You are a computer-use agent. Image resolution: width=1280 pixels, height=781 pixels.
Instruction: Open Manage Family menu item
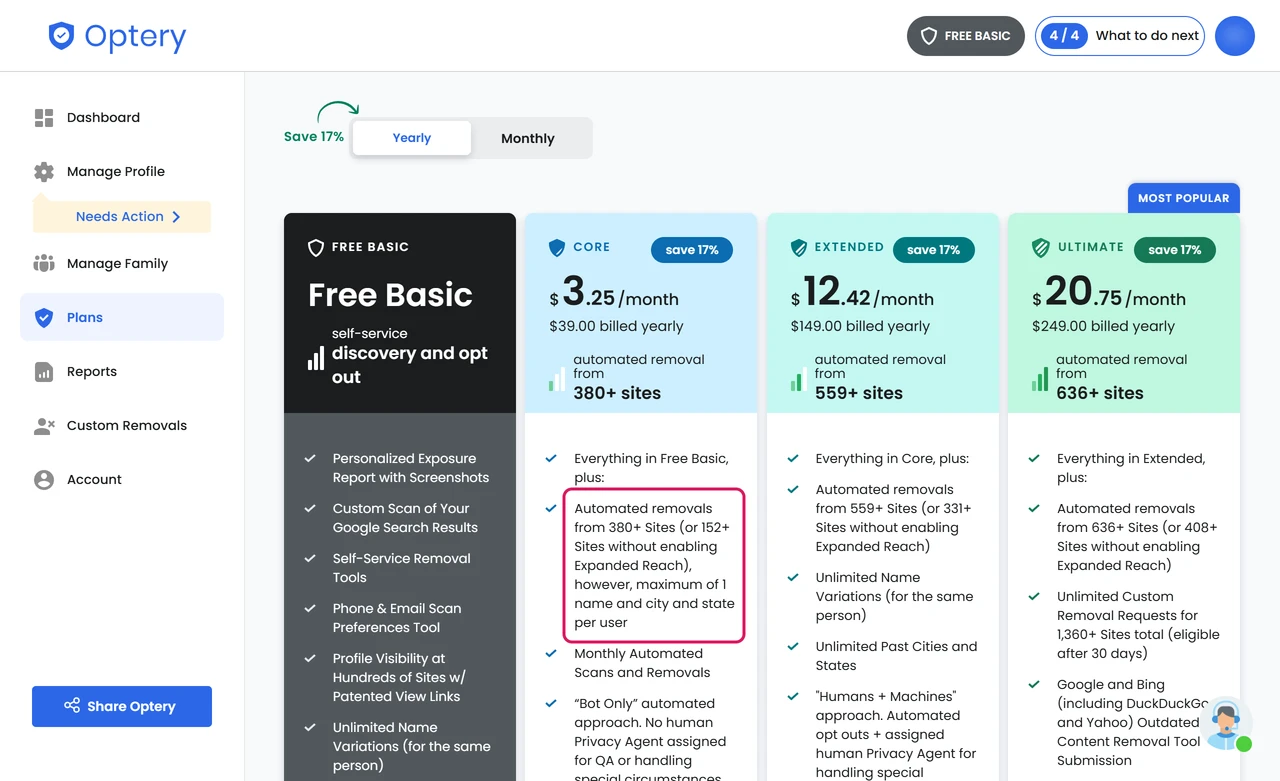(122, 264)
